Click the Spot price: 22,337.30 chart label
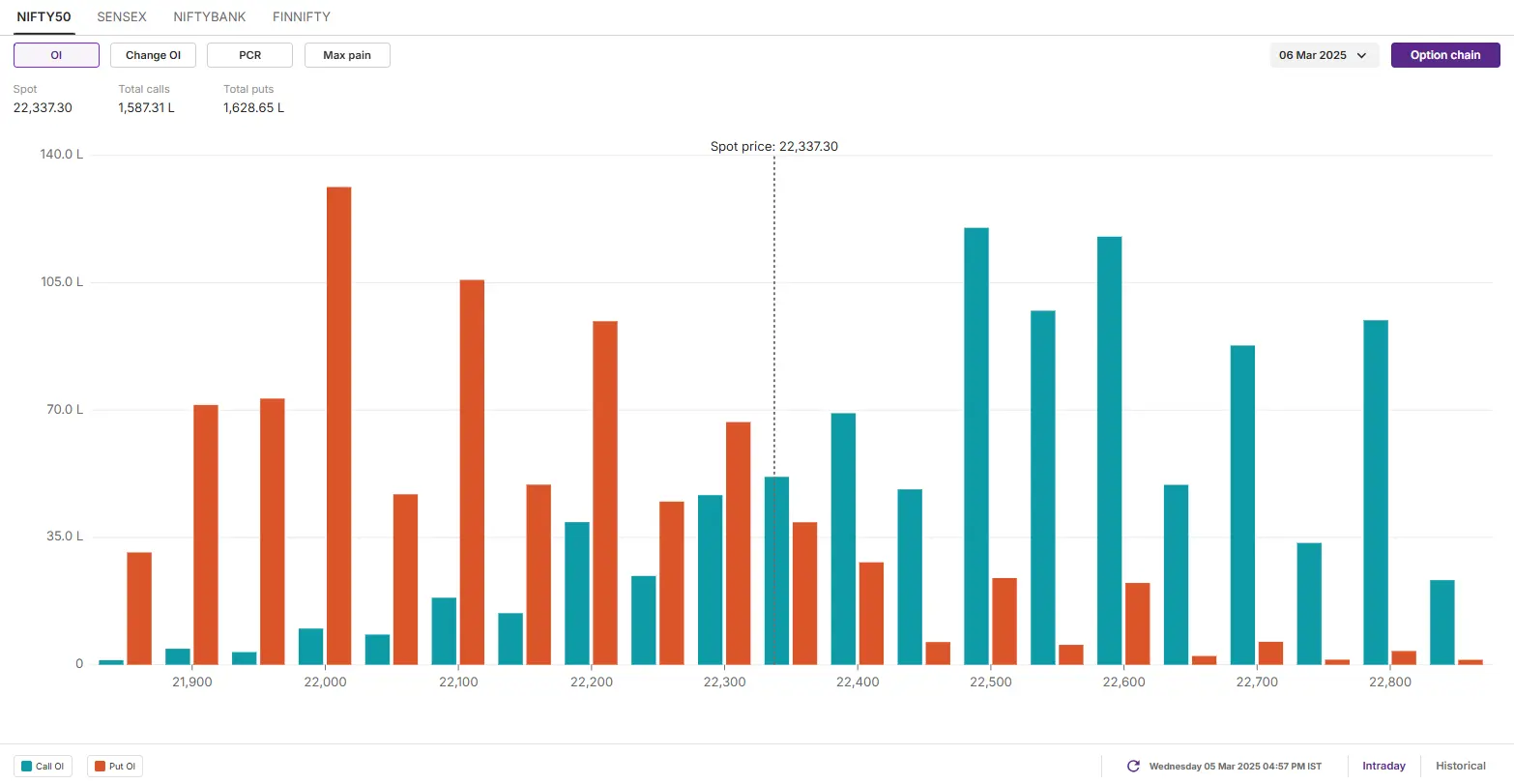 774,147
